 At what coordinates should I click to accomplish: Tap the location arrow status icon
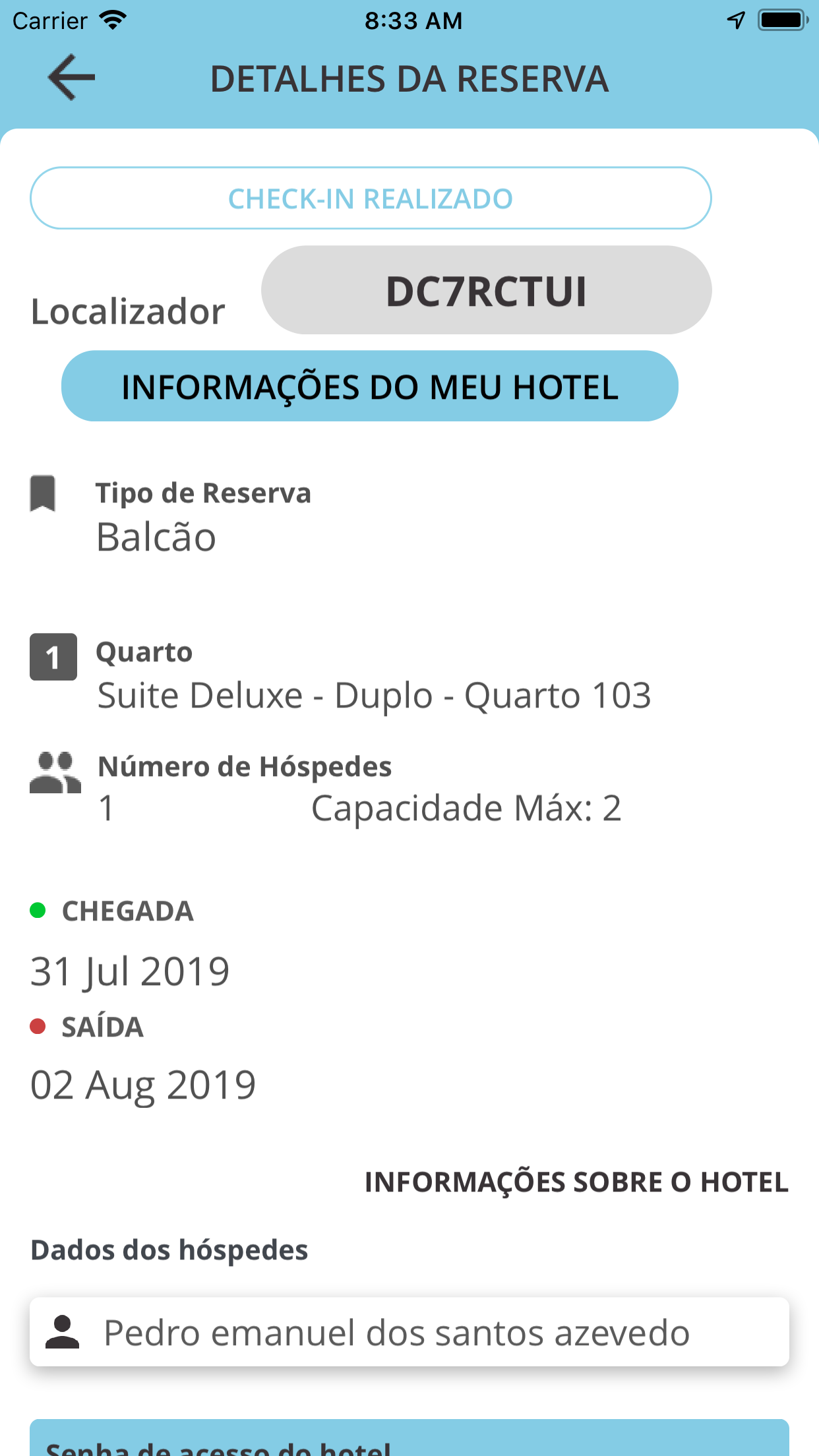(x=736, y=20)
